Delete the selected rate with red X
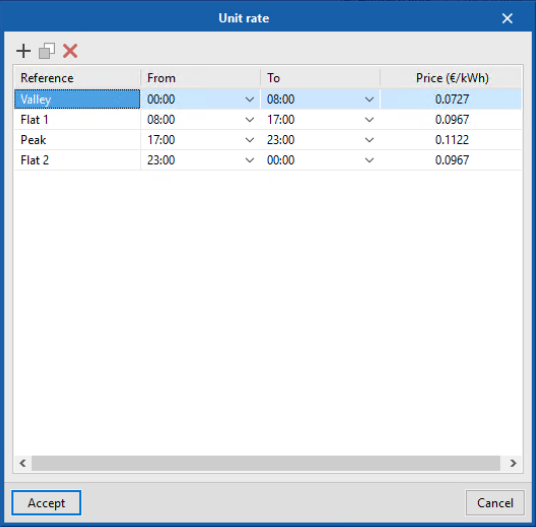 (70, 51)
